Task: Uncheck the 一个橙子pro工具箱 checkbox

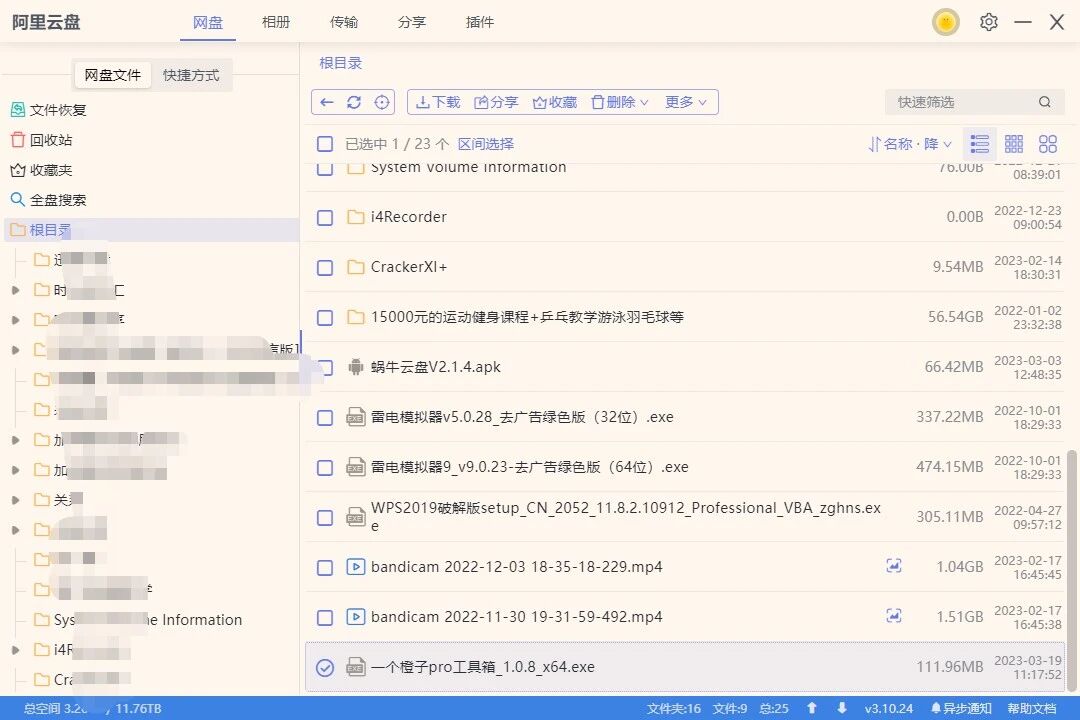Action: point(324,667)
